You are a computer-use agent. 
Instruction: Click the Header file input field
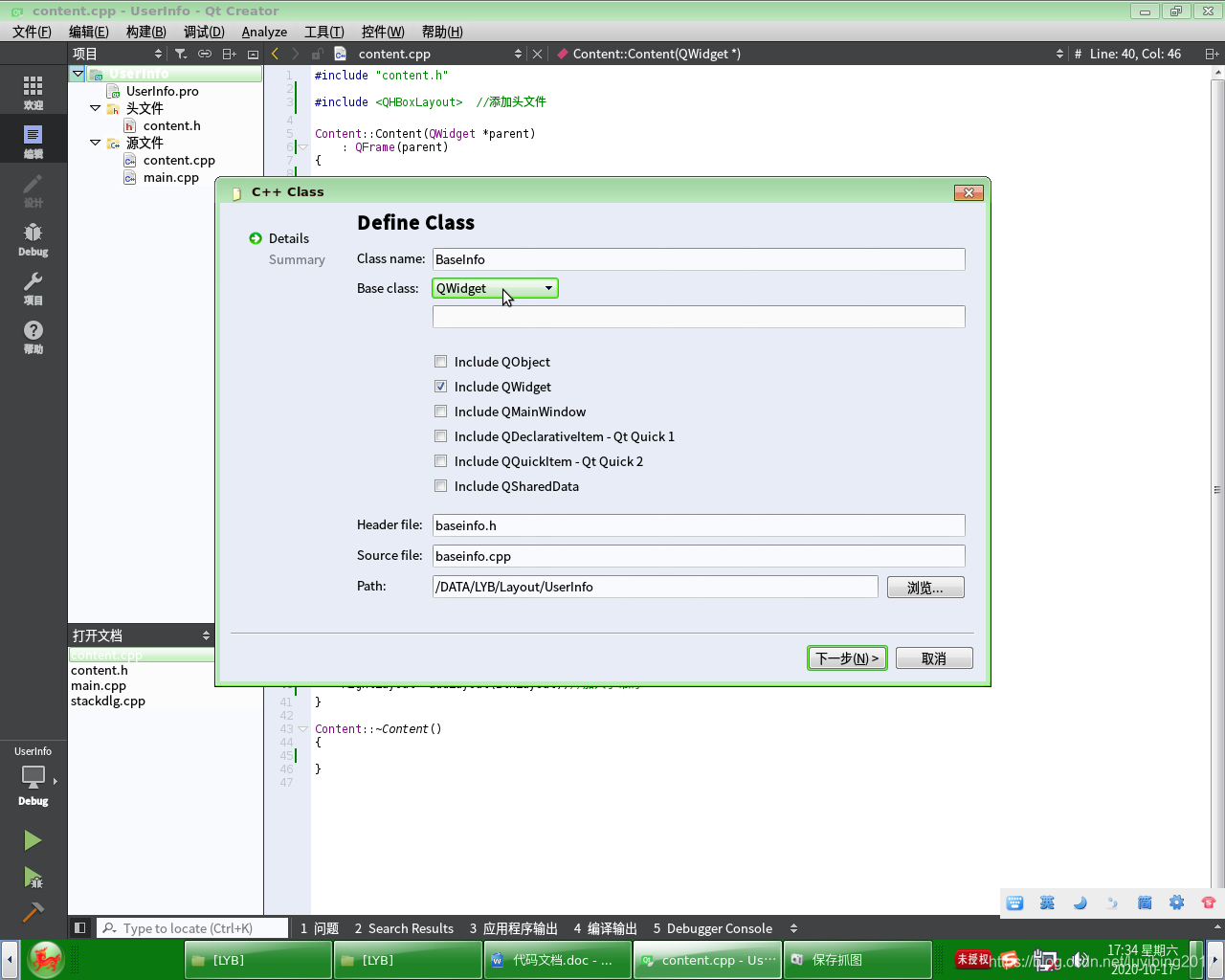[x=699, y=525]
